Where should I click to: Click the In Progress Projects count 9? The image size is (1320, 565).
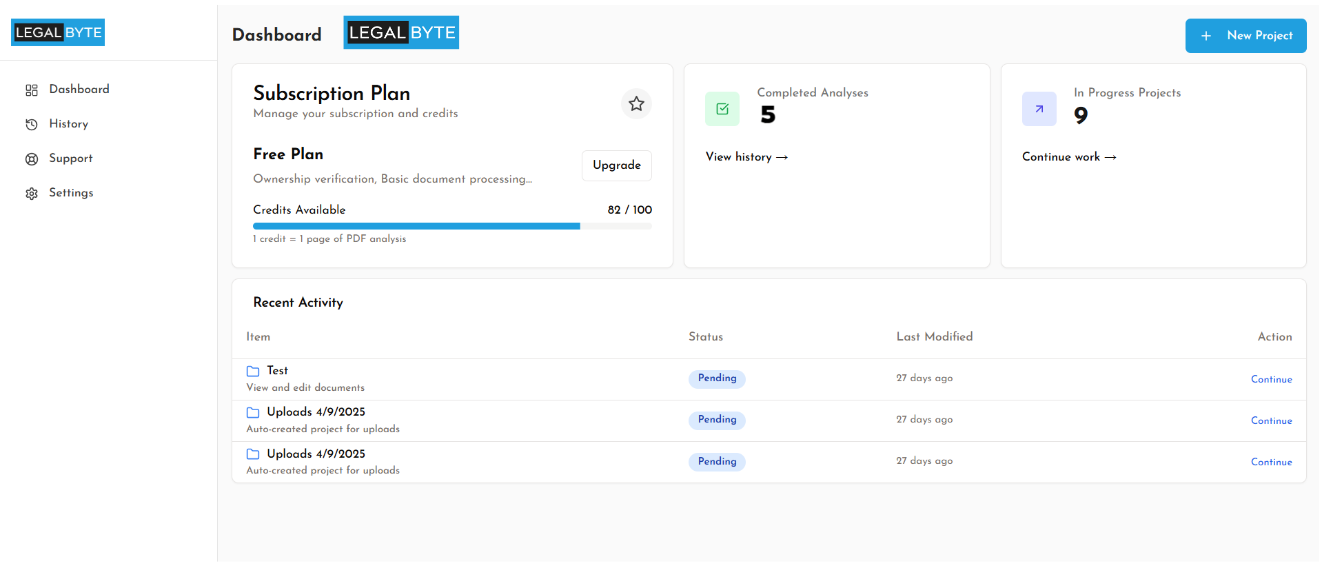click(1081, 116)
